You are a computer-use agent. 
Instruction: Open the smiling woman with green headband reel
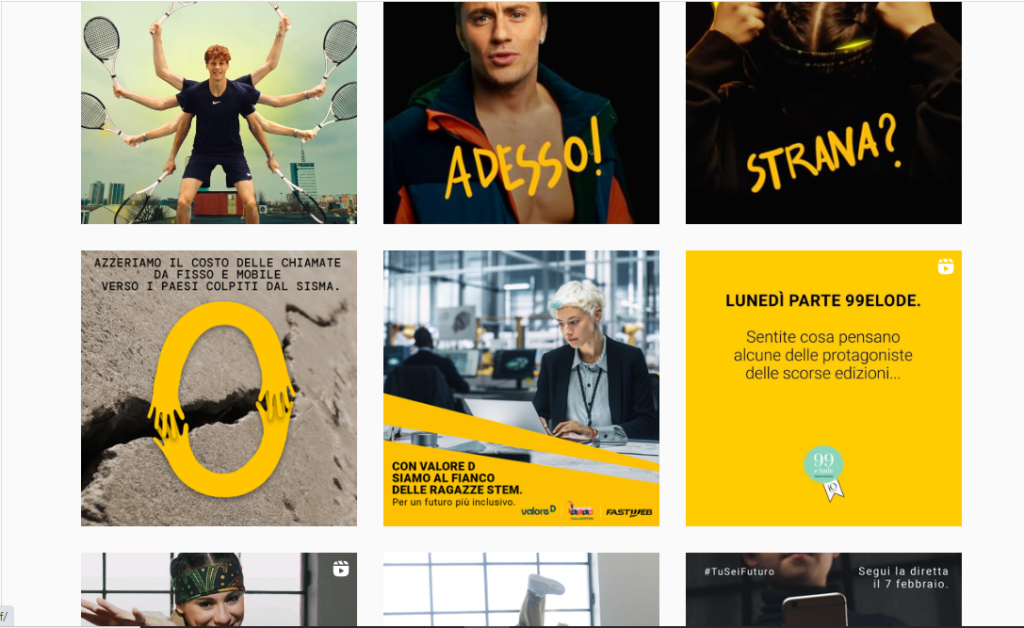(x=219, y=589)
